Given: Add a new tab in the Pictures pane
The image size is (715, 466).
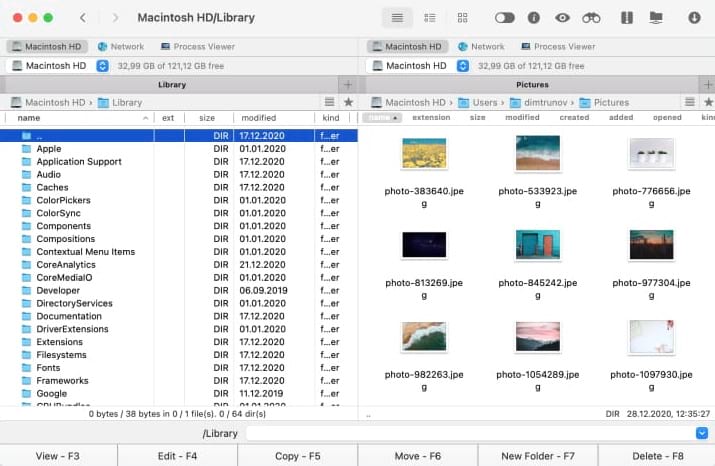Looking at the screenshot, I should pyautogui.click(x=707, y=85).
